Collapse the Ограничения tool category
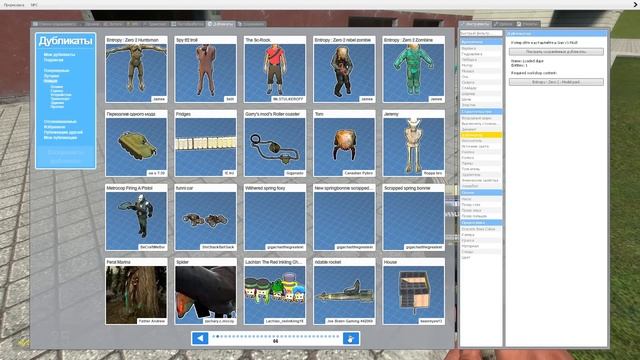 tap(481, 42)
